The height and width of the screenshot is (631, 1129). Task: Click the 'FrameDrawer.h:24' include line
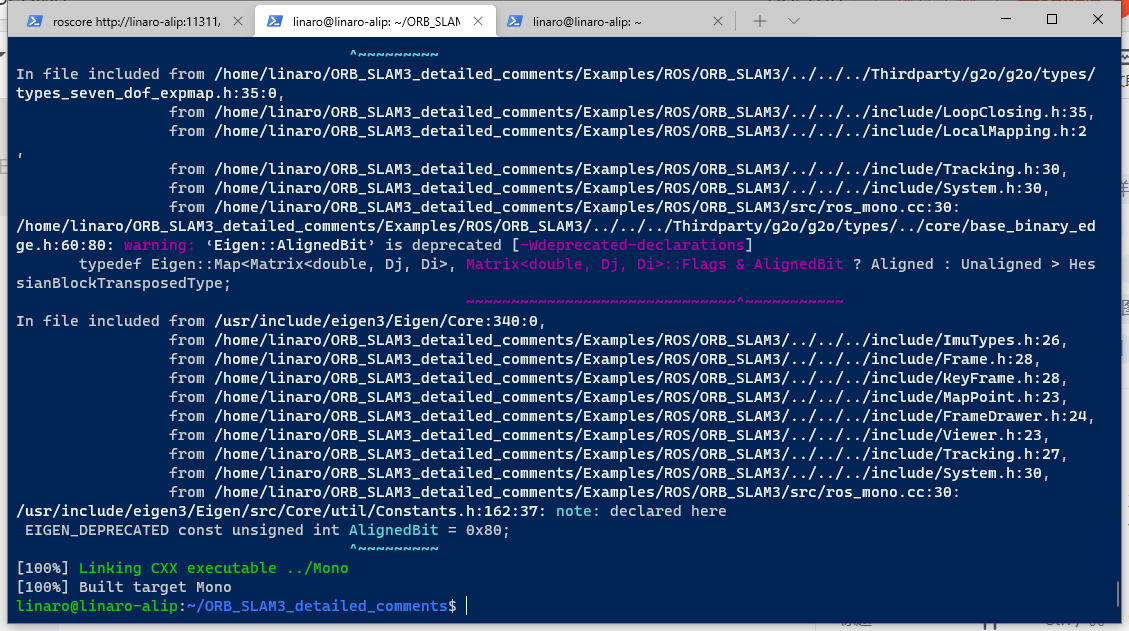(x=632, y=416)
